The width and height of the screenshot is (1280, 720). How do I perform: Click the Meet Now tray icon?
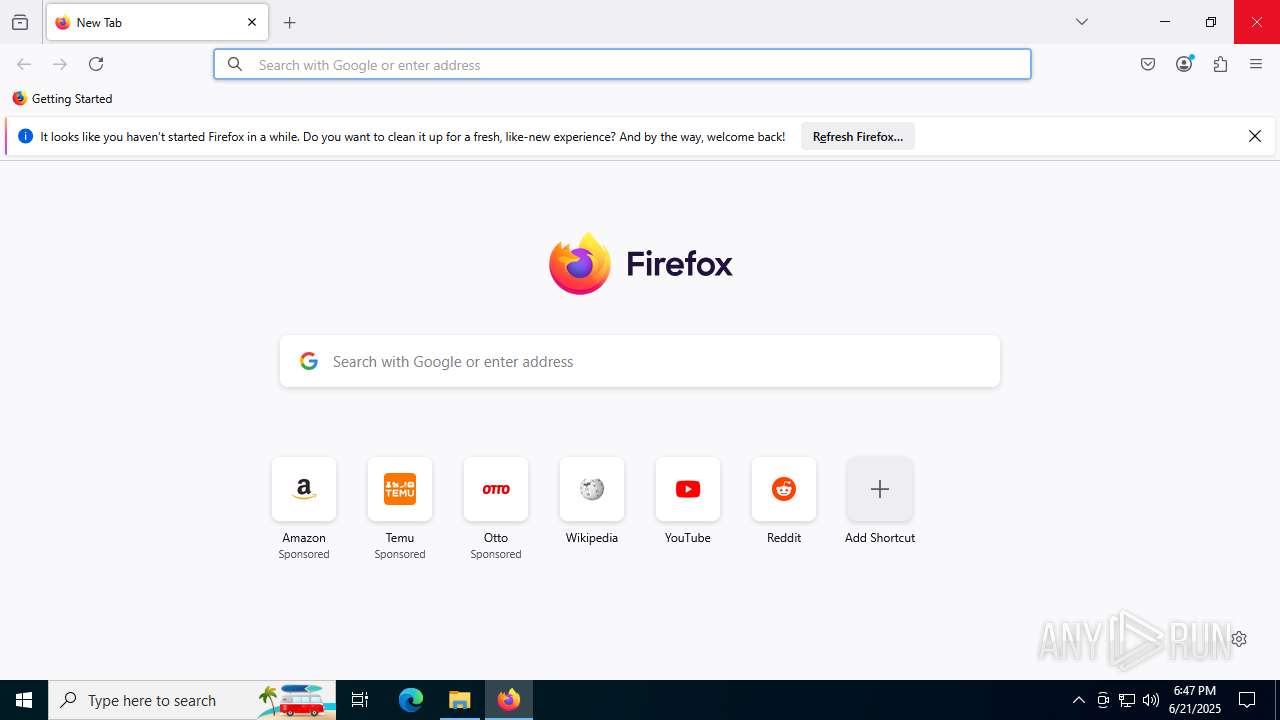pyautogui.click(x=1103, y=700)
